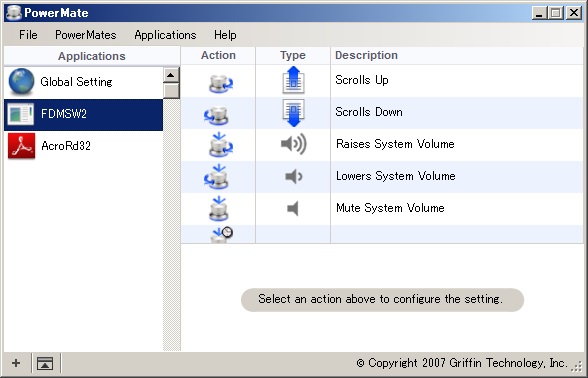Open the Help menu
Image resolution: width=588 pixels, height=378 pixels.
[225, 35]
